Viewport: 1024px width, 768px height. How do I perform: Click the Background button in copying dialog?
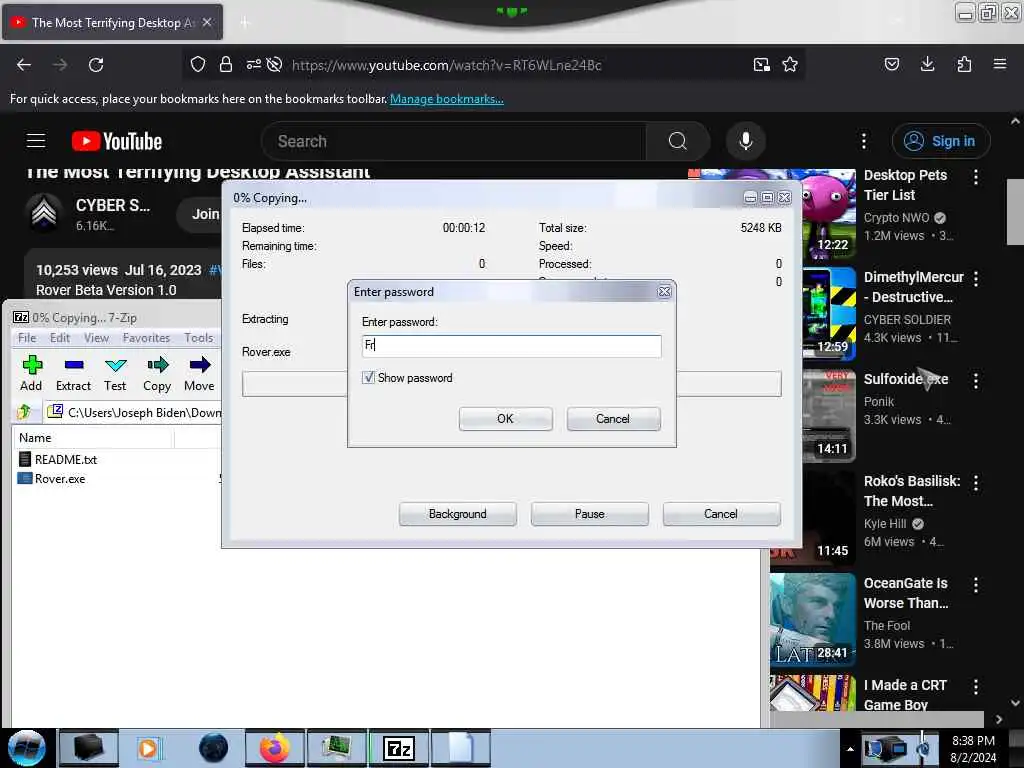(457, 514)
